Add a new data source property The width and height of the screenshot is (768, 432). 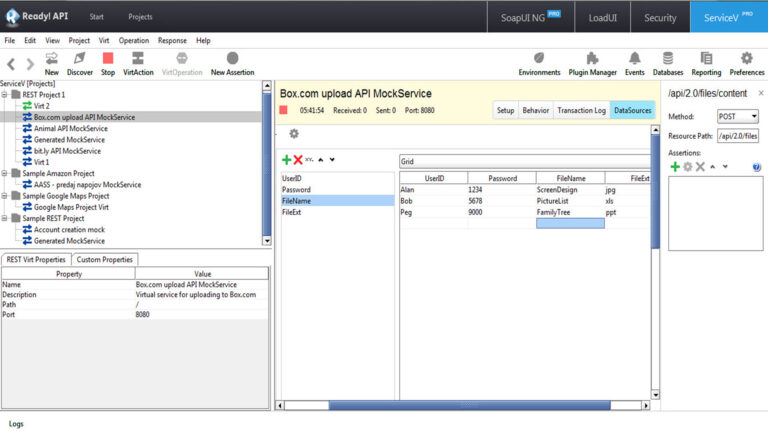point(287,160)
